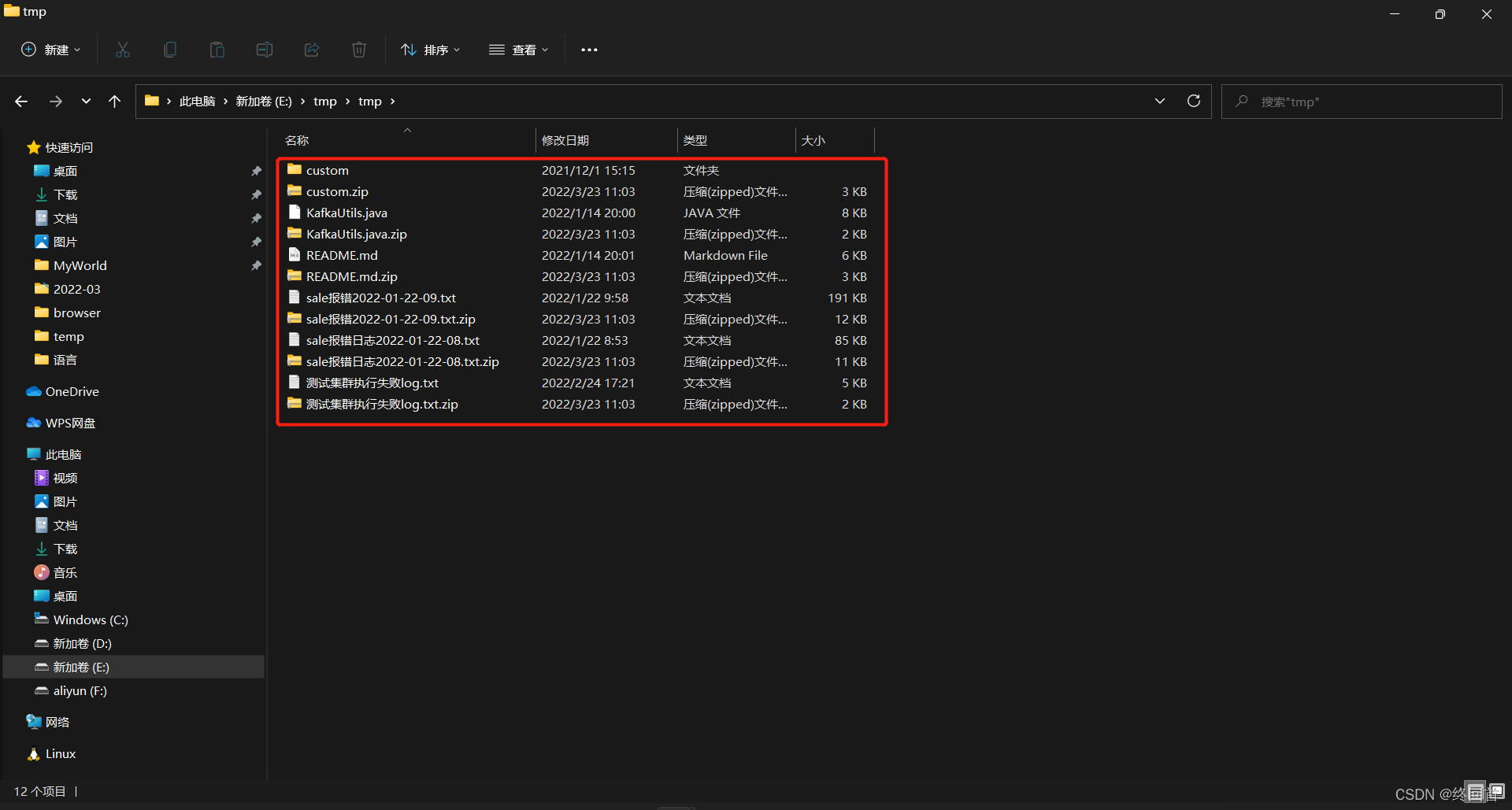Click 此电脑 in the address breadcrumb
Viewport: 1512px width, 810px height.
click(197, 102)
